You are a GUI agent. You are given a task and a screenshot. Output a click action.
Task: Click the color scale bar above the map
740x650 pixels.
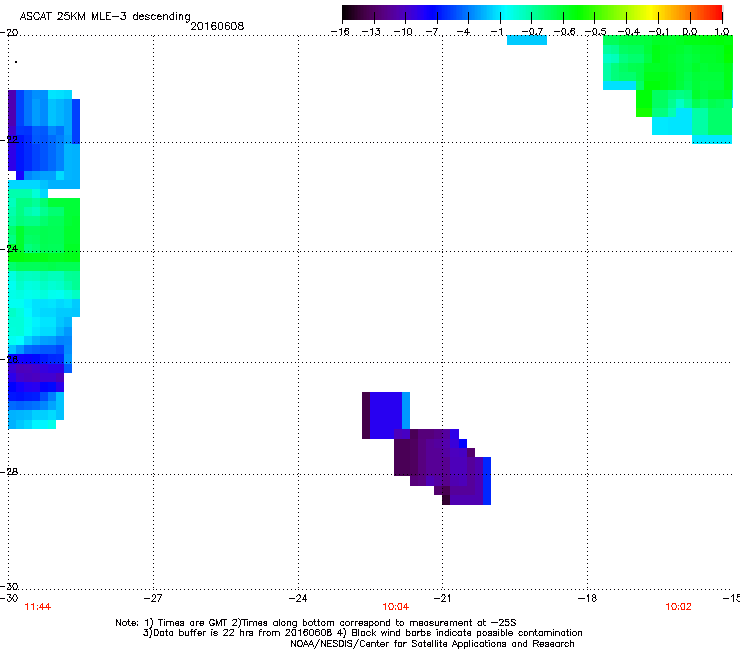(532, 12)
